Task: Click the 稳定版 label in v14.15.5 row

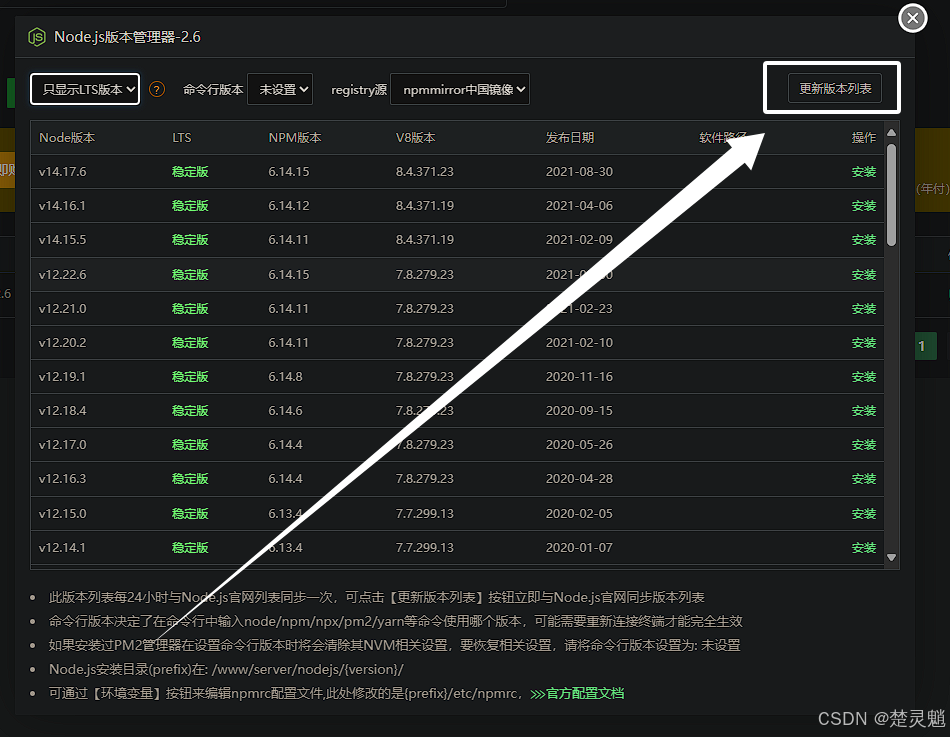Action: (x=190, y=239)
